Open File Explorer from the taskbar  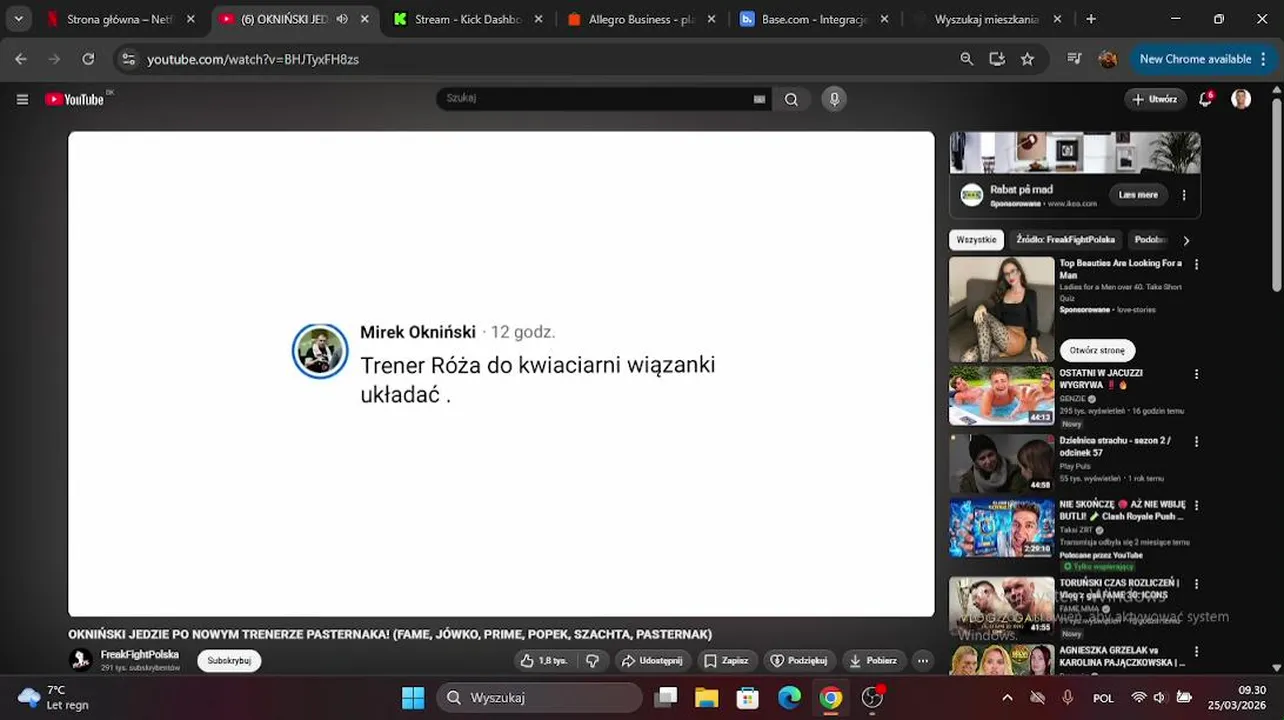click(706, 697)
